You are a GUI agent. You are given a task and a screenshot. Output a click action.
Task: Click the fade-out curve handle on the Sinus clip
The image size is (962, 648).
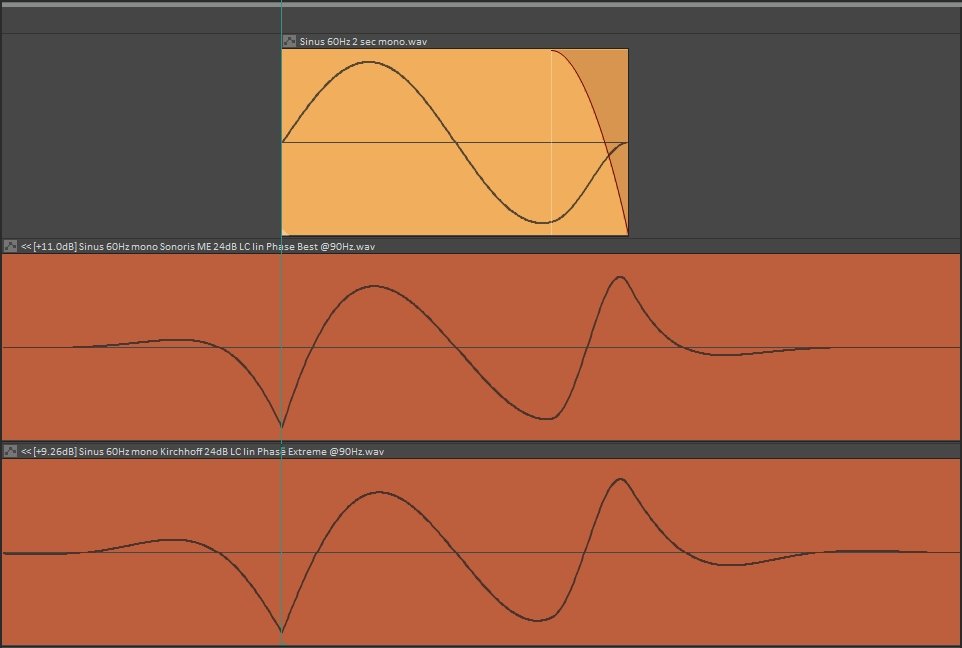pos(553,50)
